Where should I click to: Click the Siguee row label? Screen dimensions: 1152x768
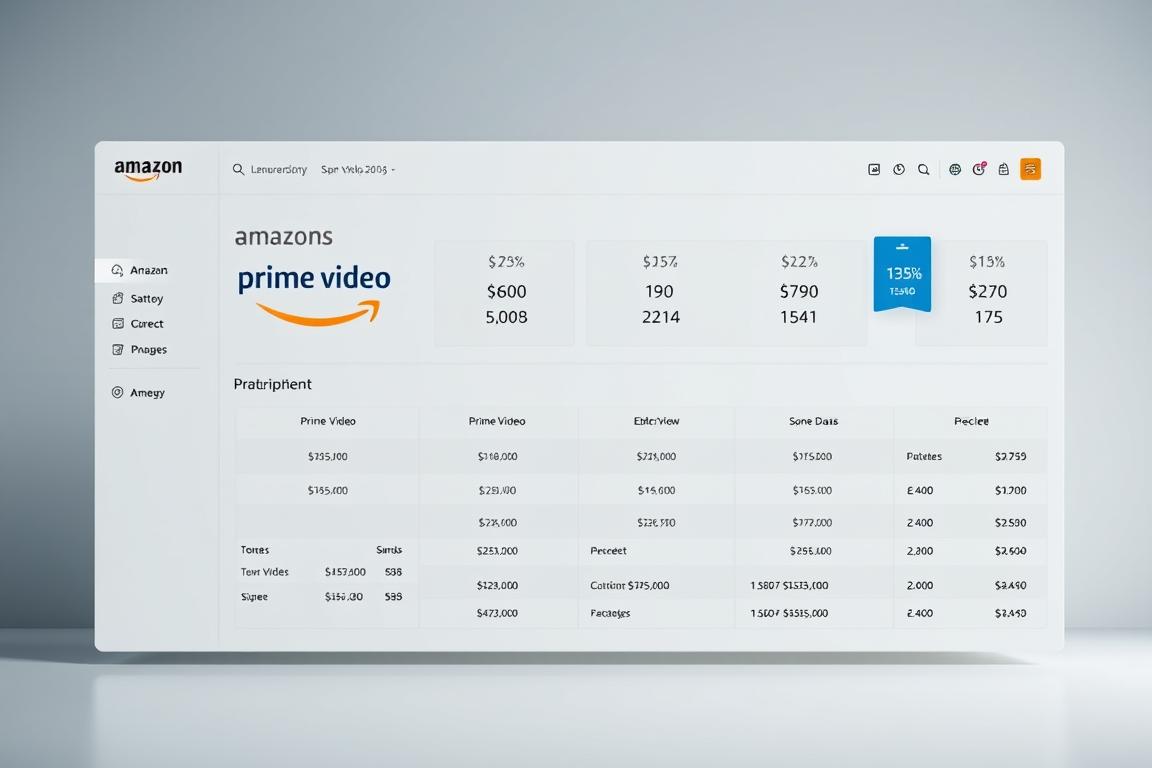coord(254,597)
